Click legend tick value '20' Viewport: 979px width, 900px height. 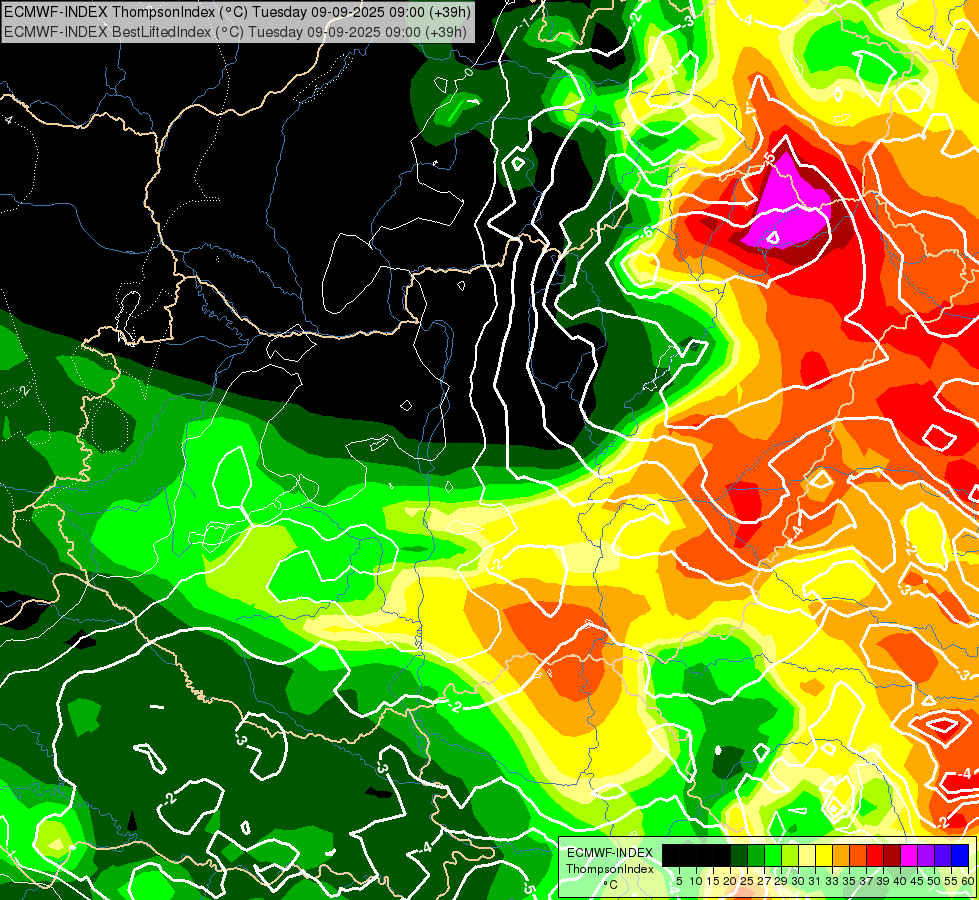point(731,881)
